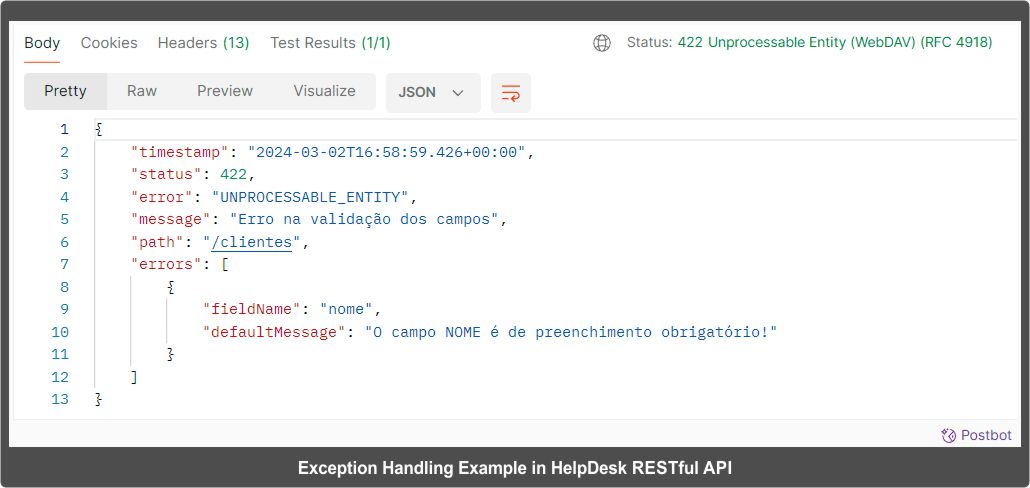Open Postbot assistant
The image size is (1030, 488).
976,435
